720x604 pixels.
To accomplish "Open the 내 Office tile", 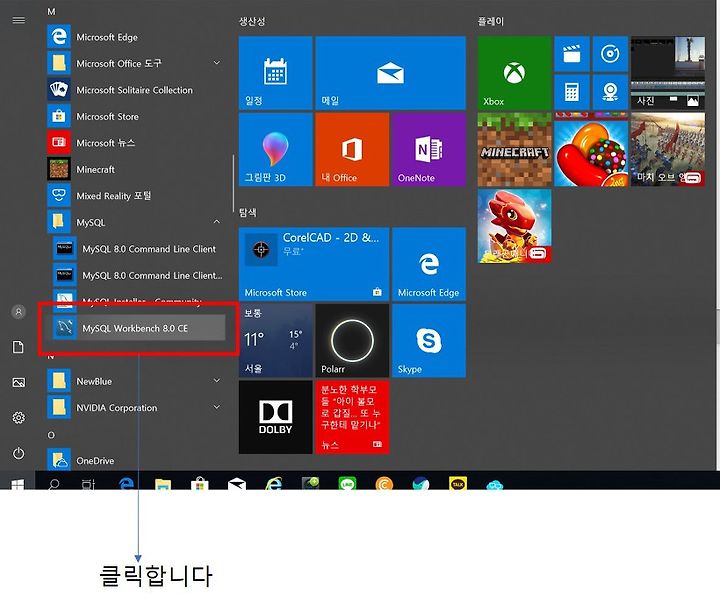I will 352,149.
